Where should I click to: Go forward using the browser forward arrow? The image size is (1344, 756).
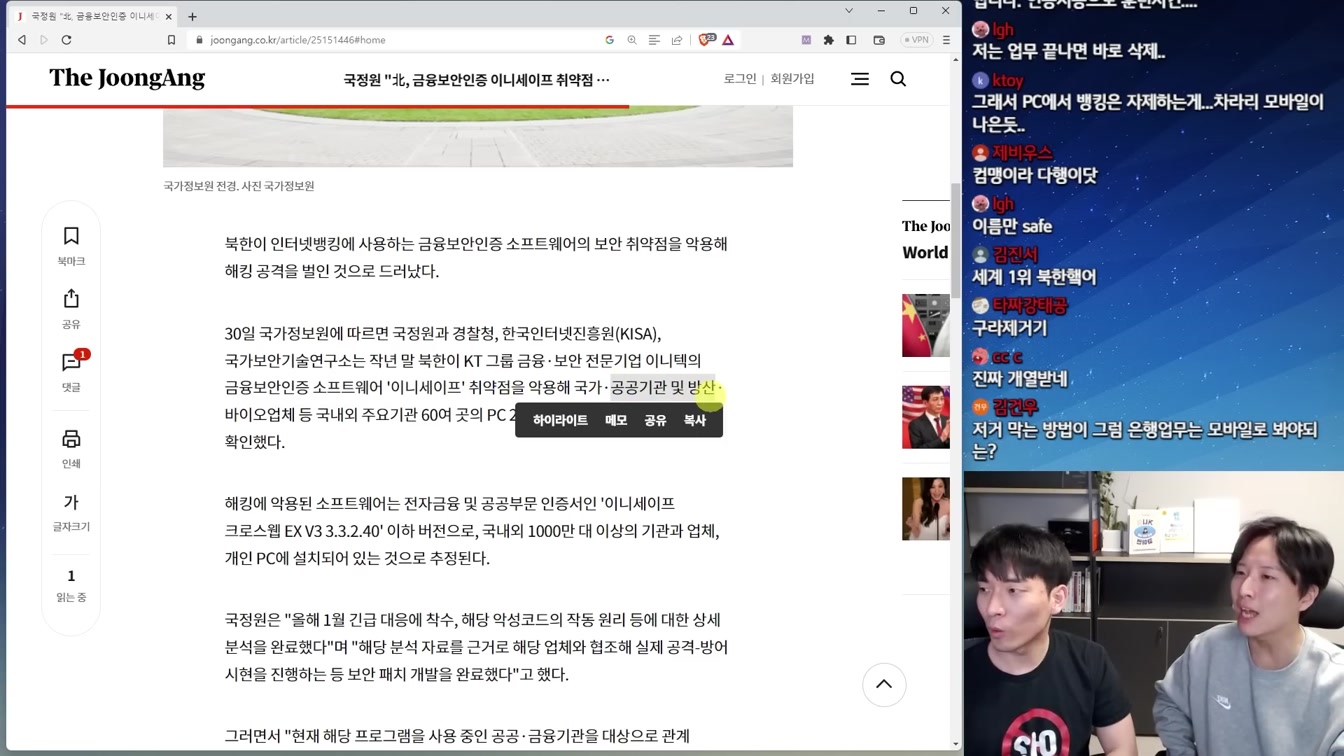point(44,40)
